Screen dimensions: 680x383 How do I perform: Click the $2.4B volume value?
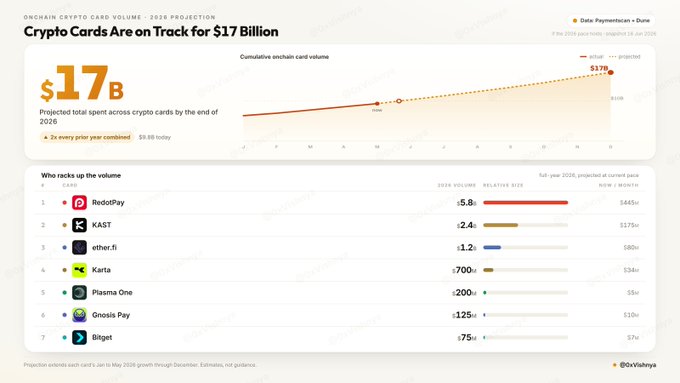[467, 225]
